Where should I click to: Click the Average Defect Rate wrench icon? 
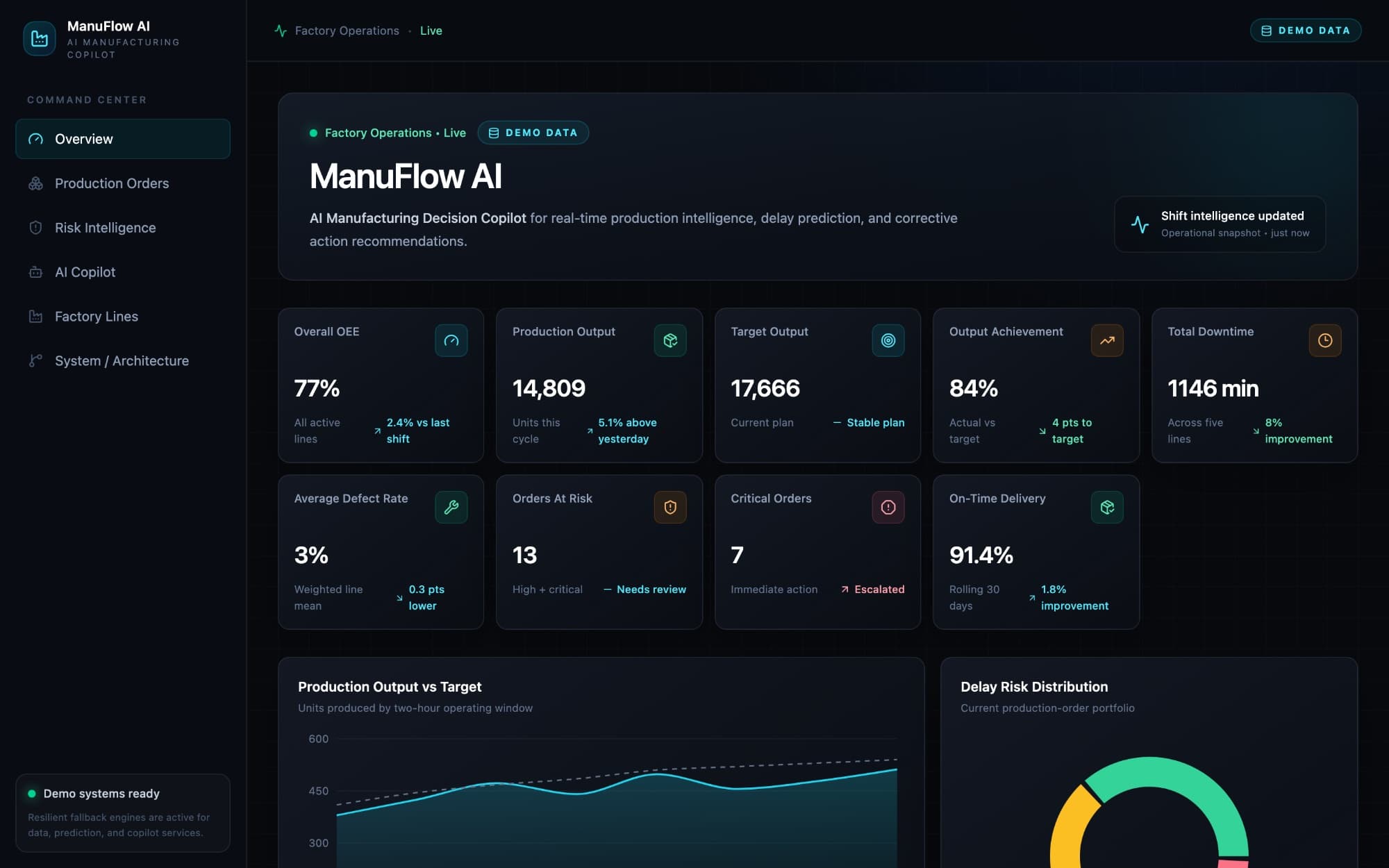(x=451, y=507)
